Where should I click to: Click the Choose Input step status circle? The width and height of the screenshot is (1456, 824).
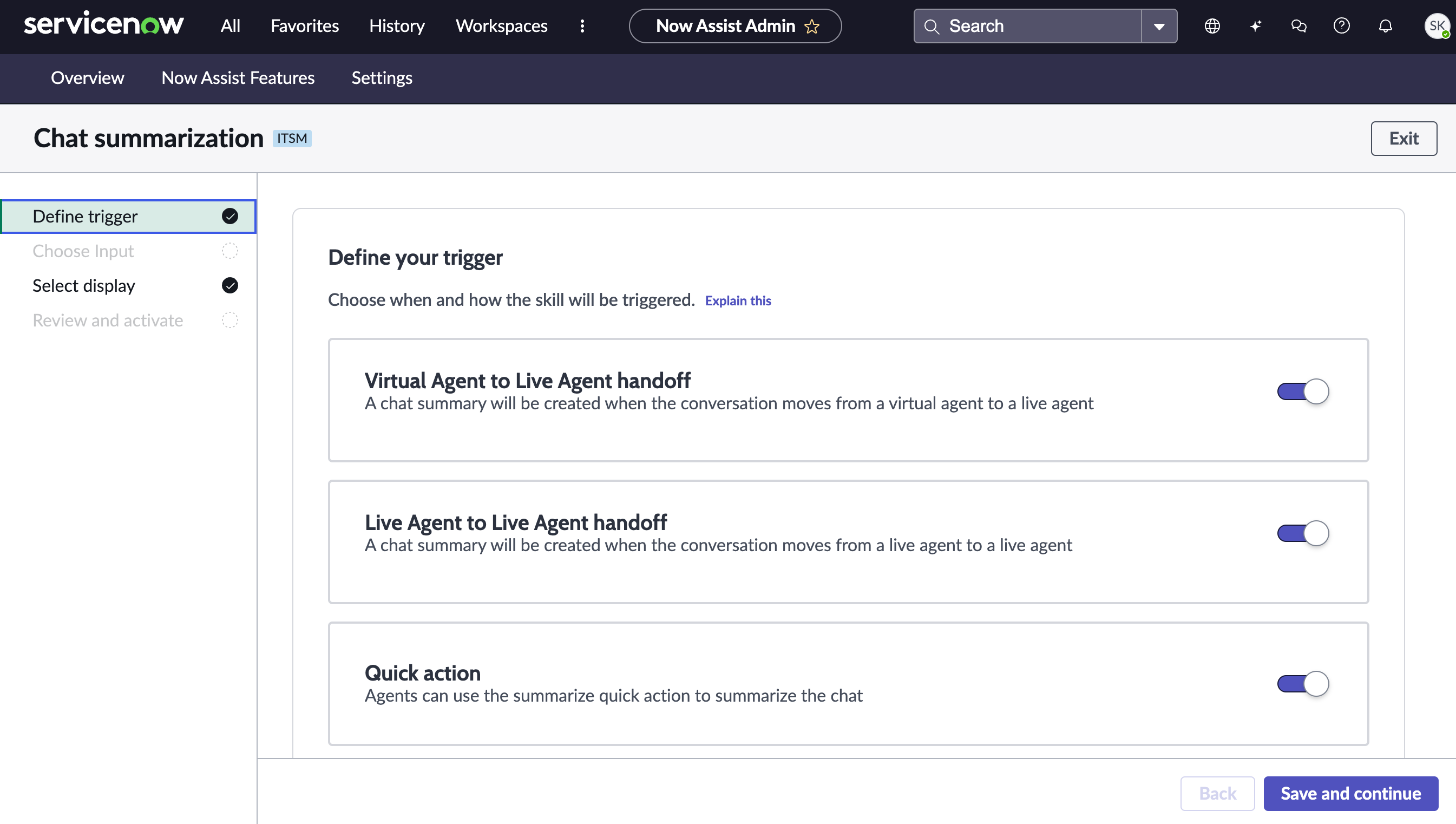click(x=229, y=251)
